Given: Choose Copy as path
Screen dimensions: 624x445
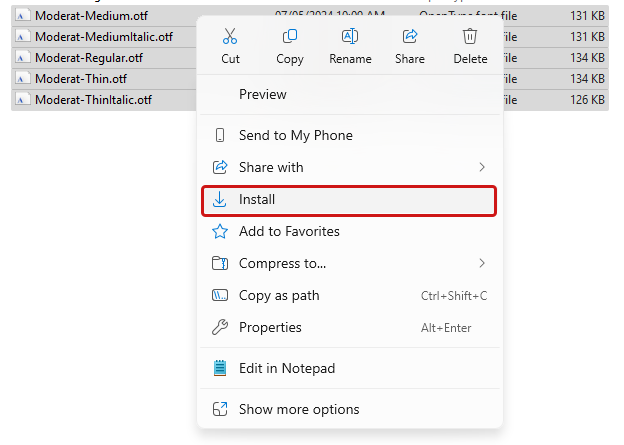Looking at the screenshot, I should 350,295.
